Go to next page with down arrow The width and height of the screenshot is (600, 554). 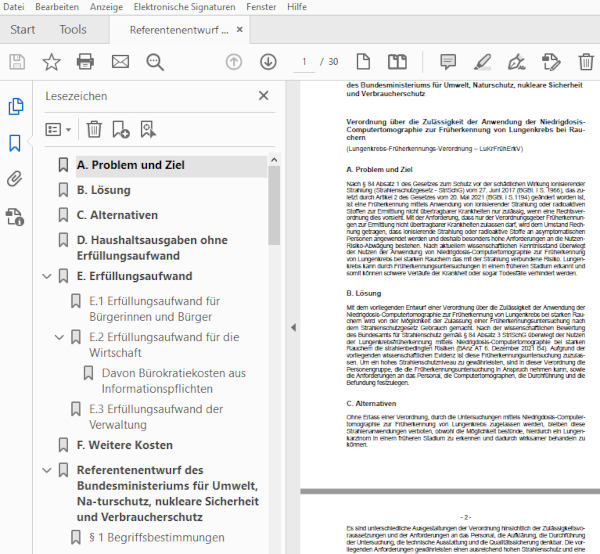pos(268,62)
